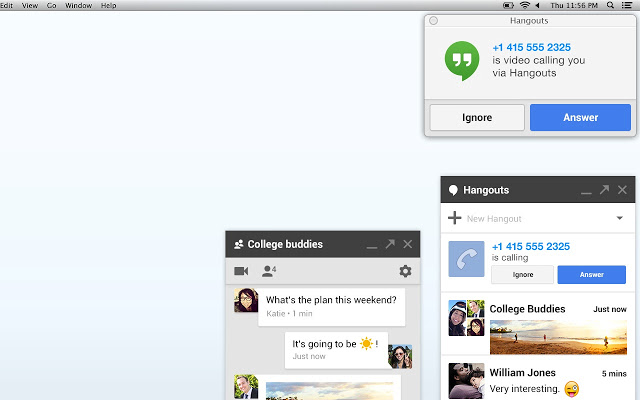This screenshot has height=400, width=640.
Task: Pop out the College buddies chat window
Action: tap(390, 244)
